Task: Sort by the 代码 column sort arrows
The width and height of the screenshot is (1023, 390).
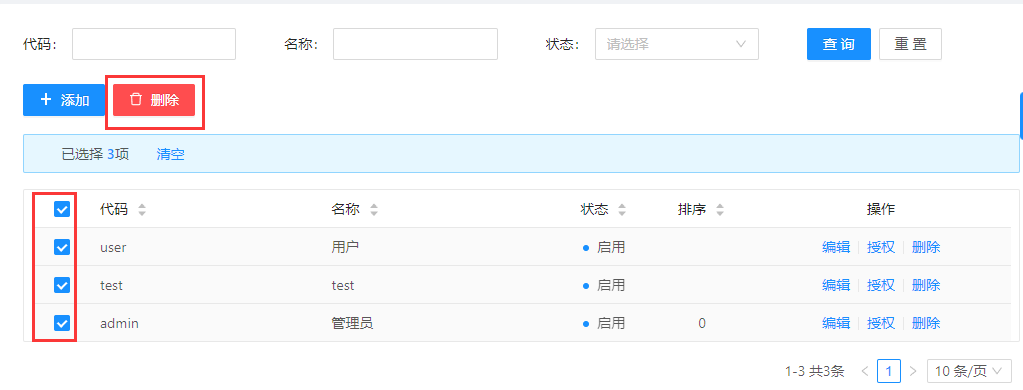Action: [x=142, y=210]
